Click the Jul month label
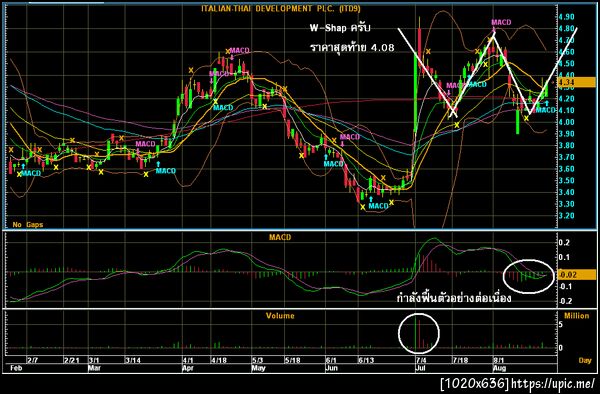 coord(420,368)
